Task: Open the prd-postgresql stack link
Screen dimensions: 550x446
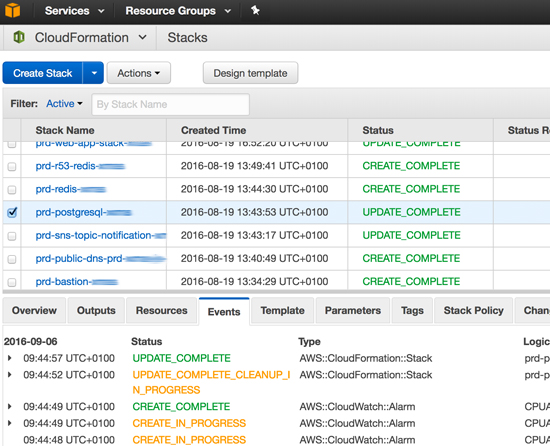Action: 83,212
